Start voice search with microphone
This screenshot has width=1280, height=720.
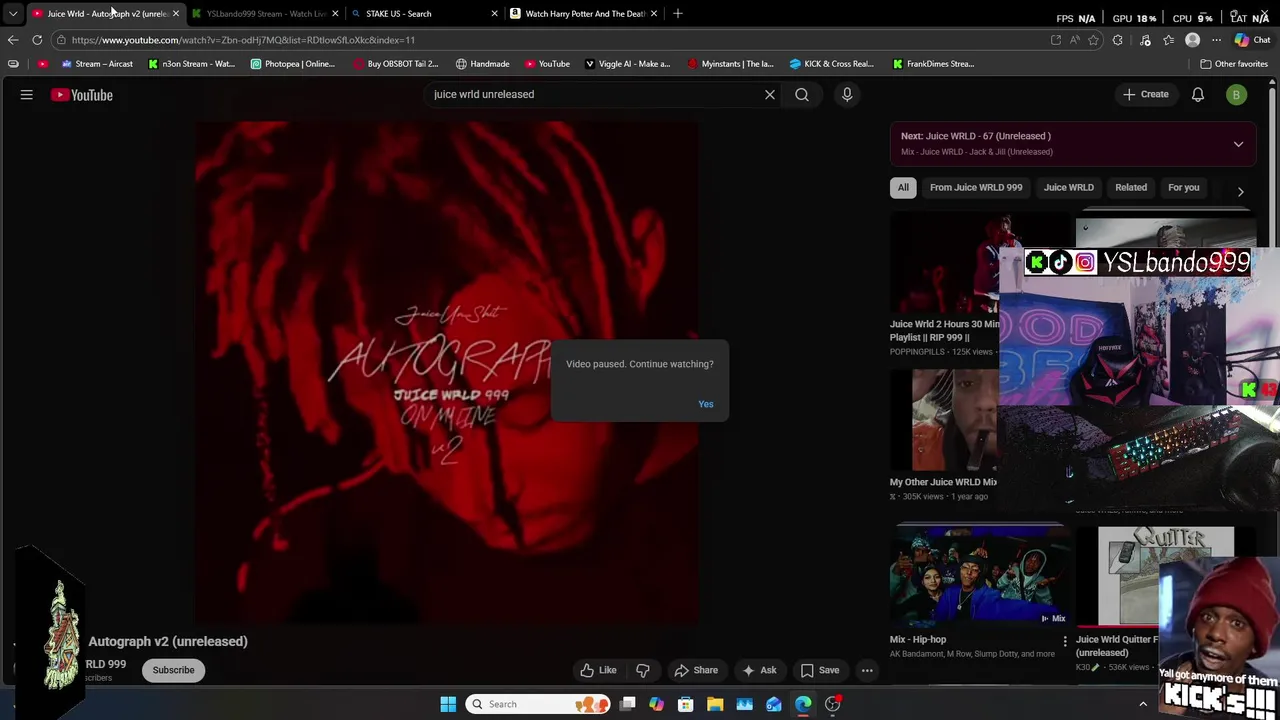coord(847,94)
